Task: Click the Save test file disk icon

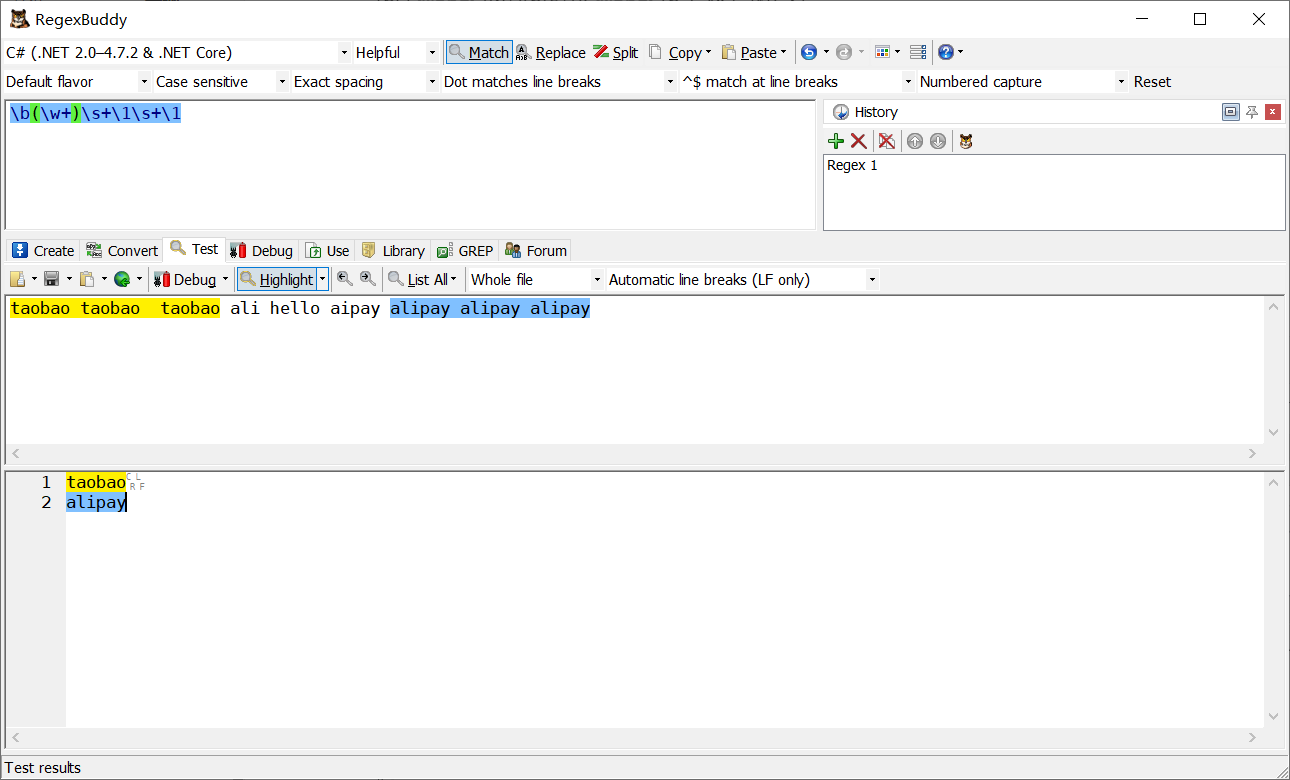Action: pos(52,279)
